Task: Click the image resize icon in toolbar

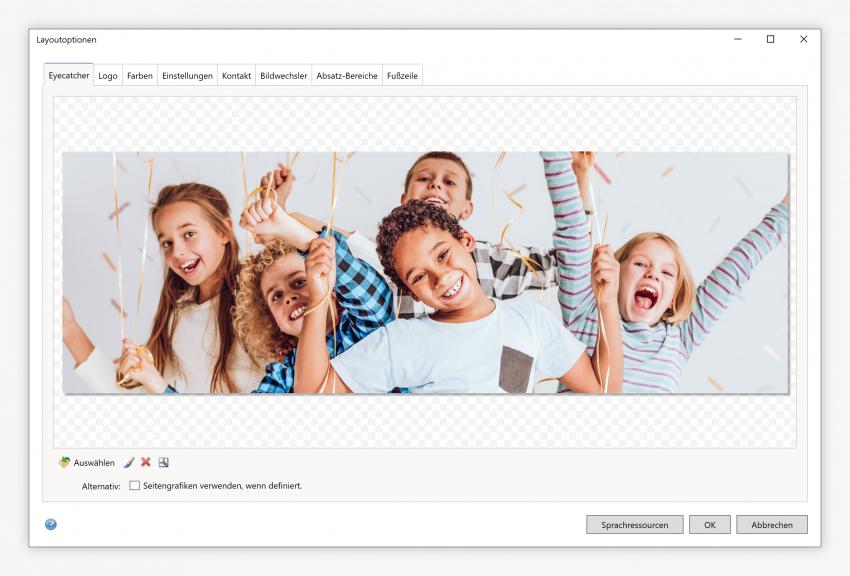Action: pyautogui.click(x=163, y=463)
